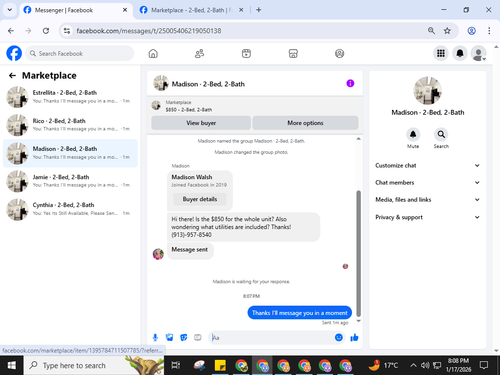This screenshot has height=375, width=500.
Task: Open the Facebook logo home link
Action: coord(14,53)
